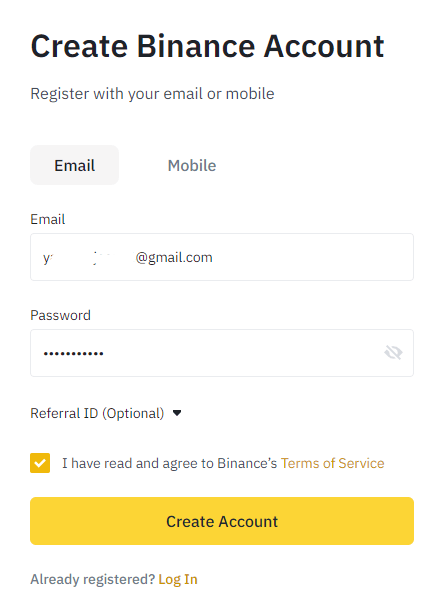The image size is (446, 598).
Task: Click the masked password dots
Action: (x=73, y=354)
